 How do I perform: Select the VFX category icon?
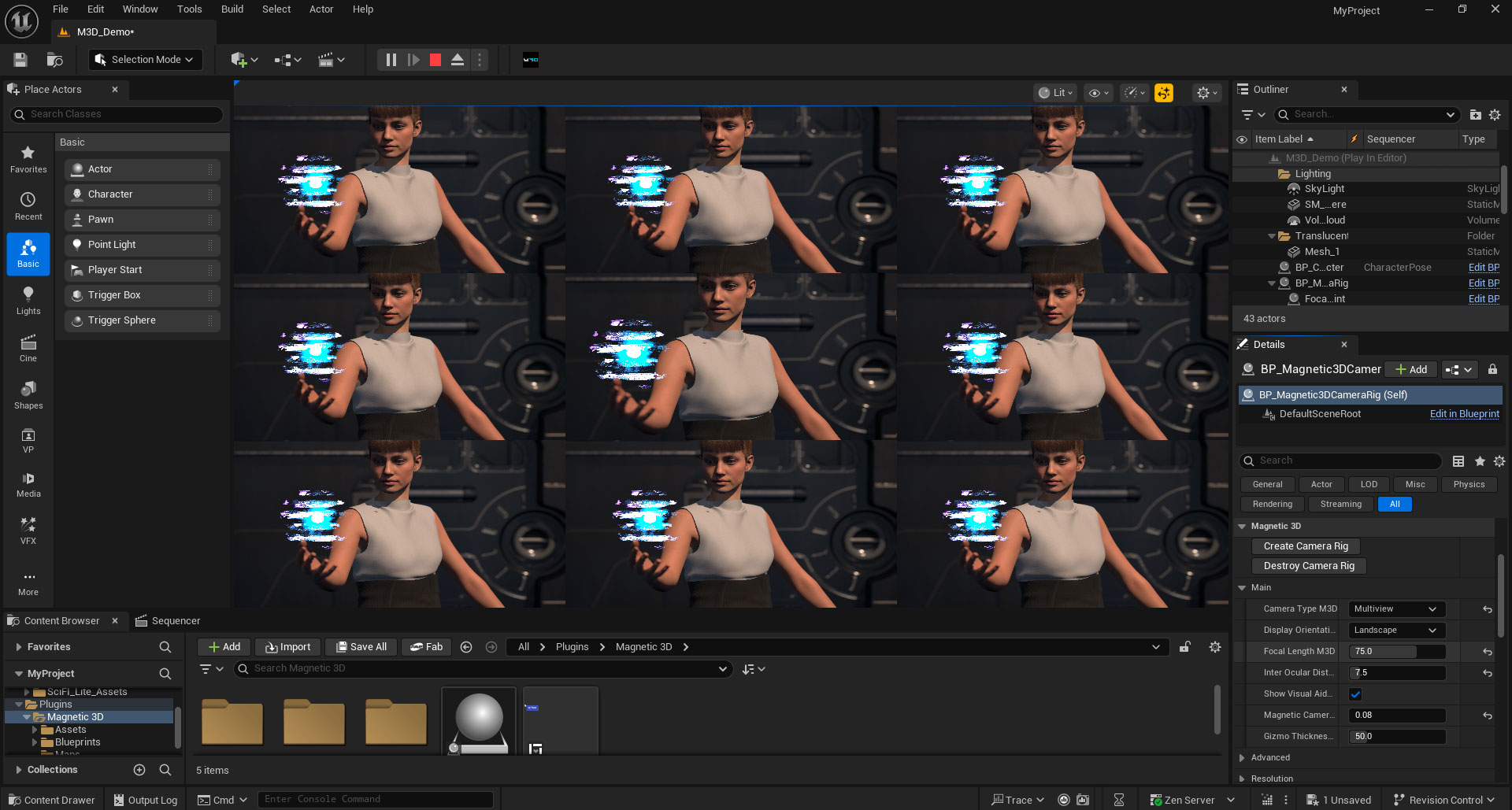(28, 531)
